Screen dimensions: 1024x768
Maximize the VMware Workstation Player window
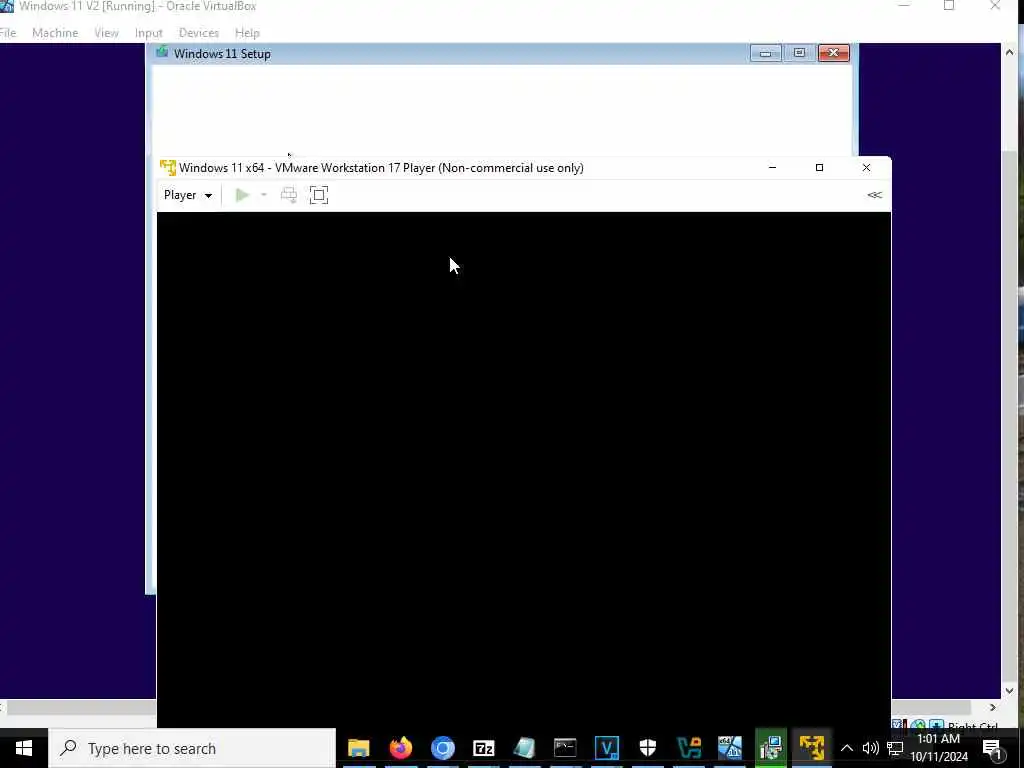(820, 168)
